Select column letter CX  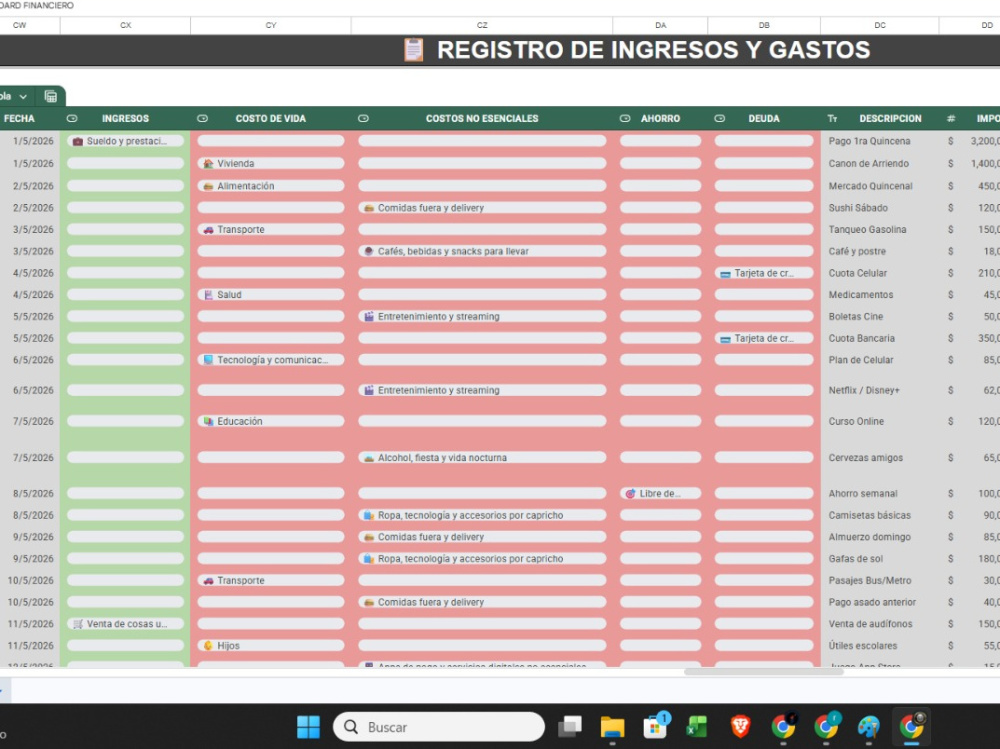[x=126, y=25]
